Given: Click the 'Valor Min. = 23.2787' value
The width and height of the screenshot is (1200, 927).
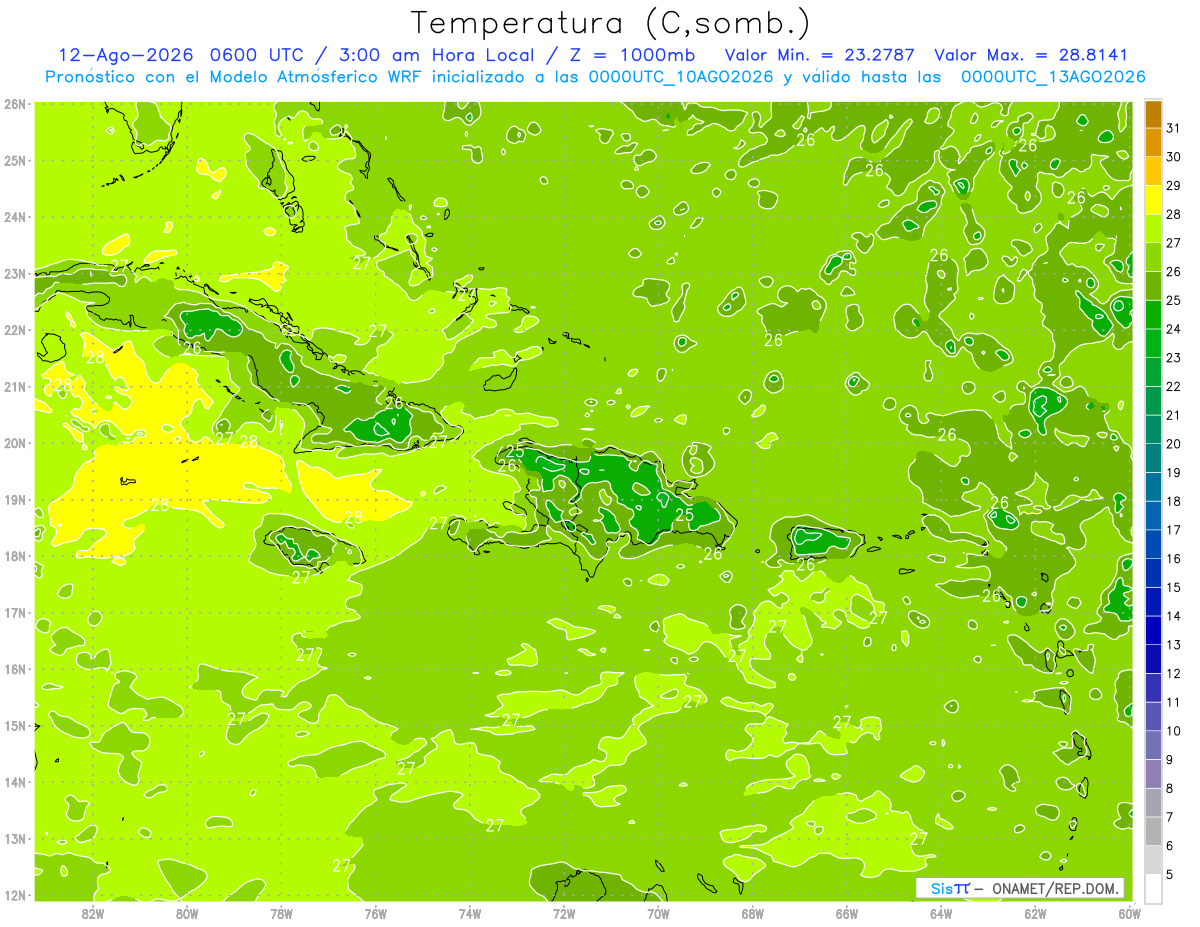Looking at the screenshot, I should click(820, 55).
